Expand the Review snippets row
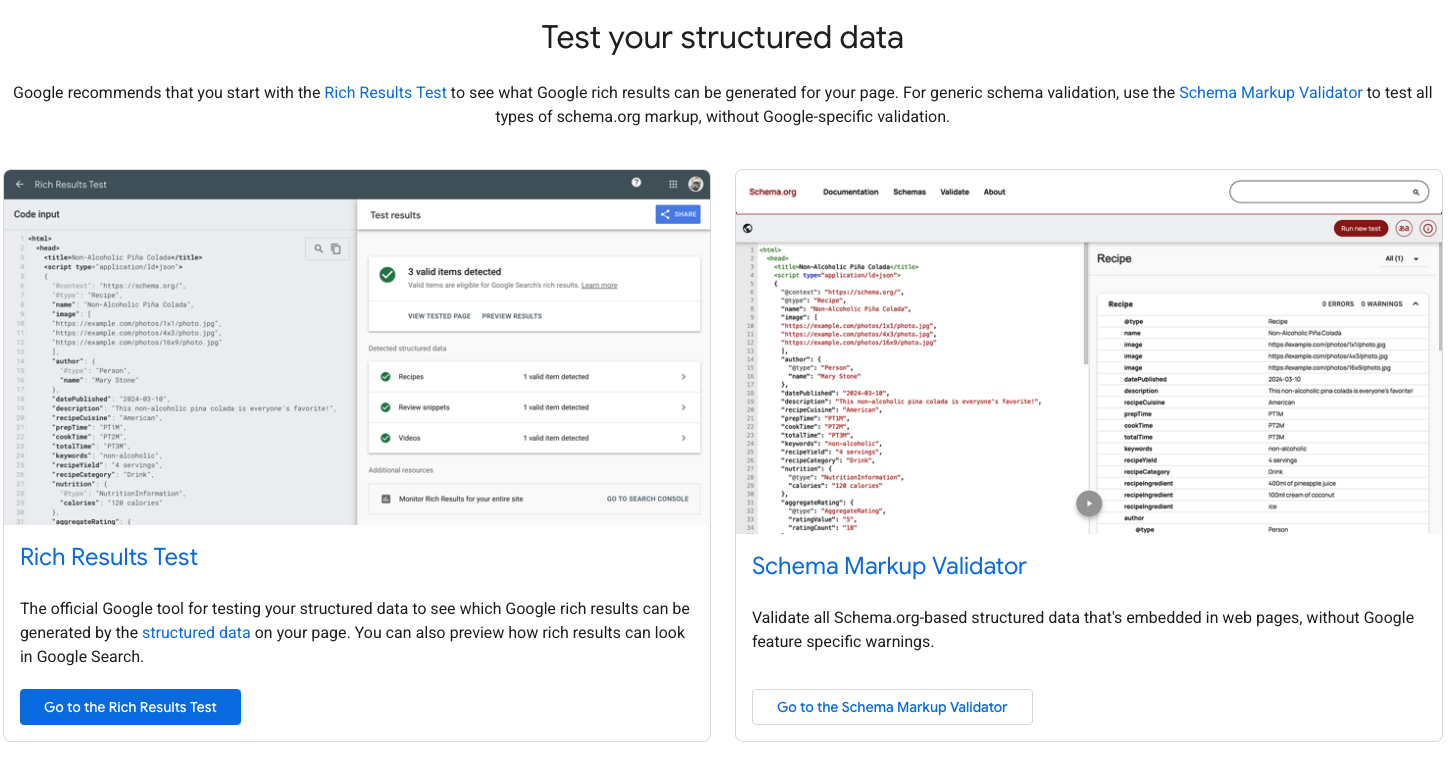 click(x=683, y=408)
